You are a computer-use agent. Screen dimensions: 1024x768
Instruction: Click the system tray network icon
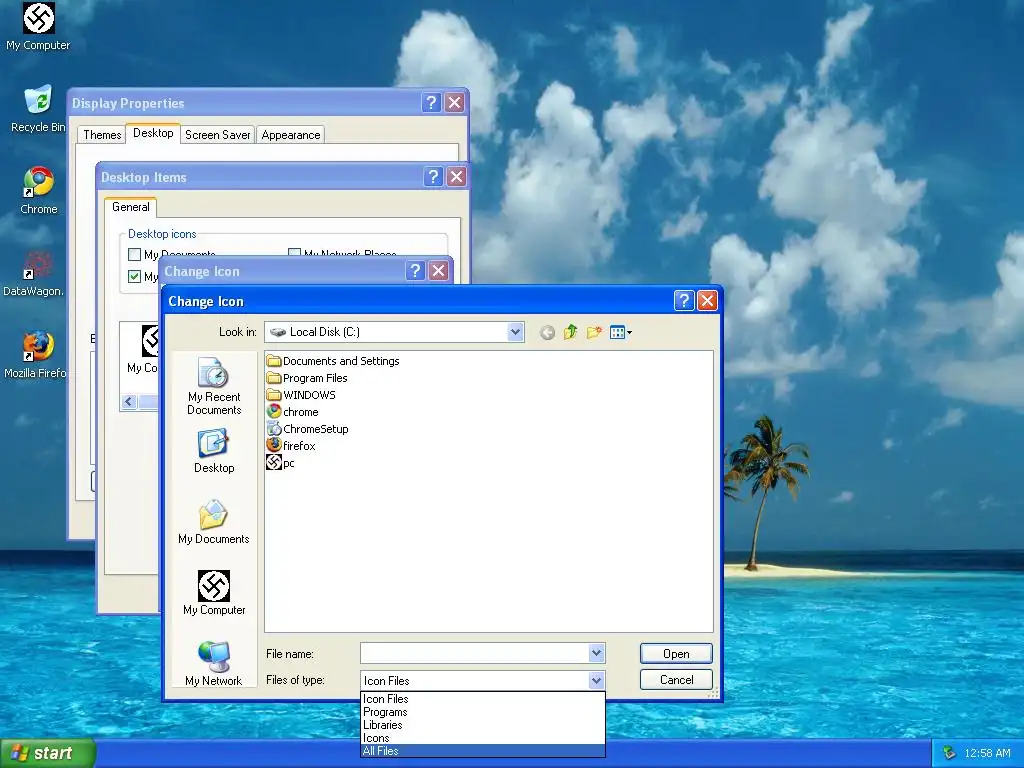click(x=949, y=753)
